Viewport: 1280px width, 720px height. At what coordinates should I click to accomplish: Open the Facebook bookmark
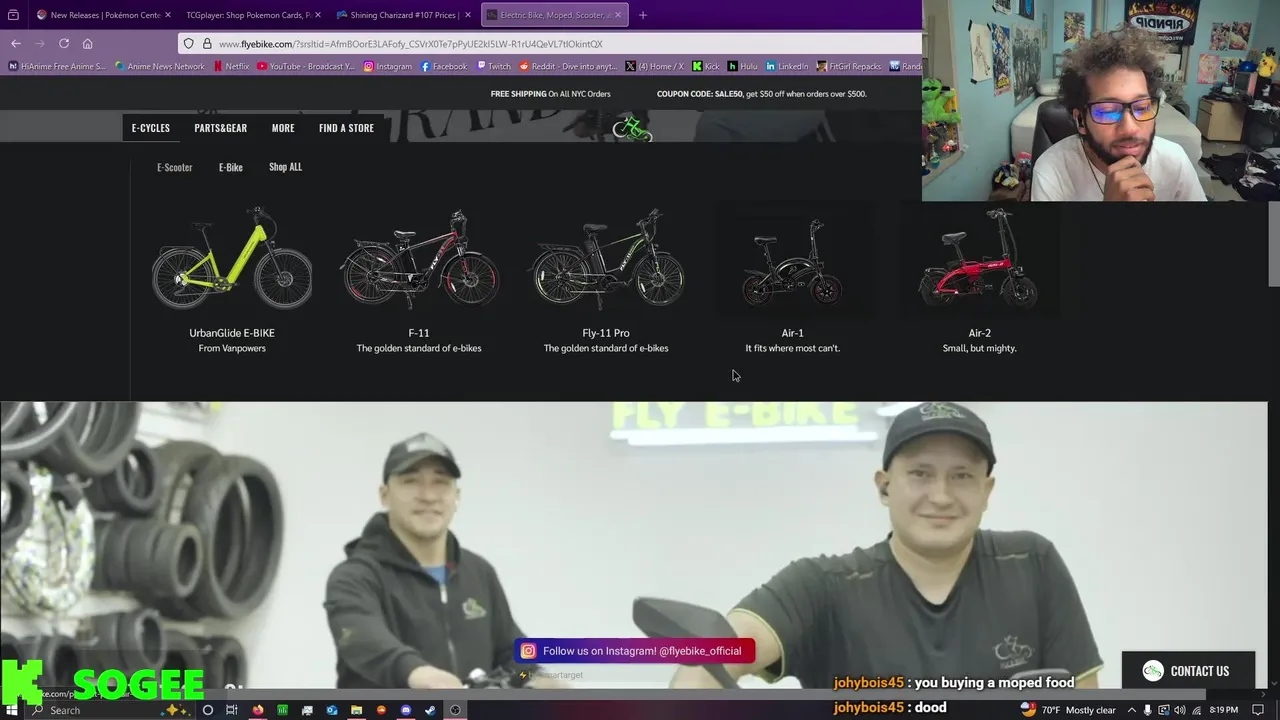pos(443,66)
